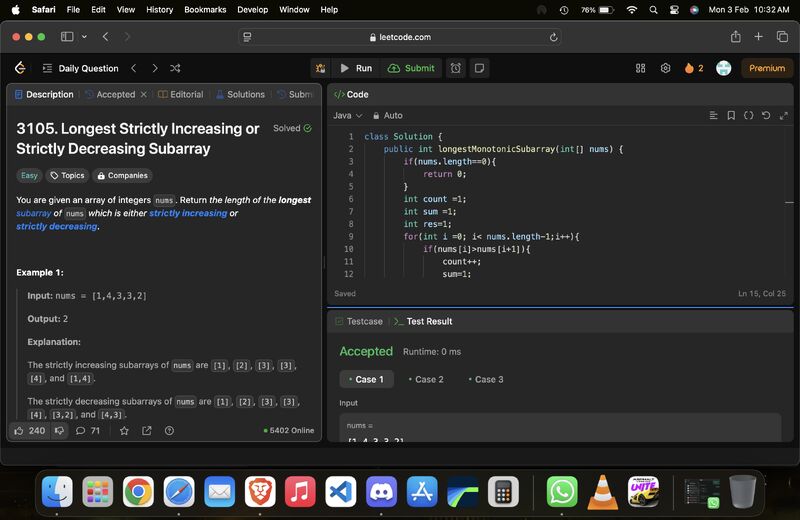Go to the previous question arrow
This screenshot has width=800, height=520.
[134, 68]
